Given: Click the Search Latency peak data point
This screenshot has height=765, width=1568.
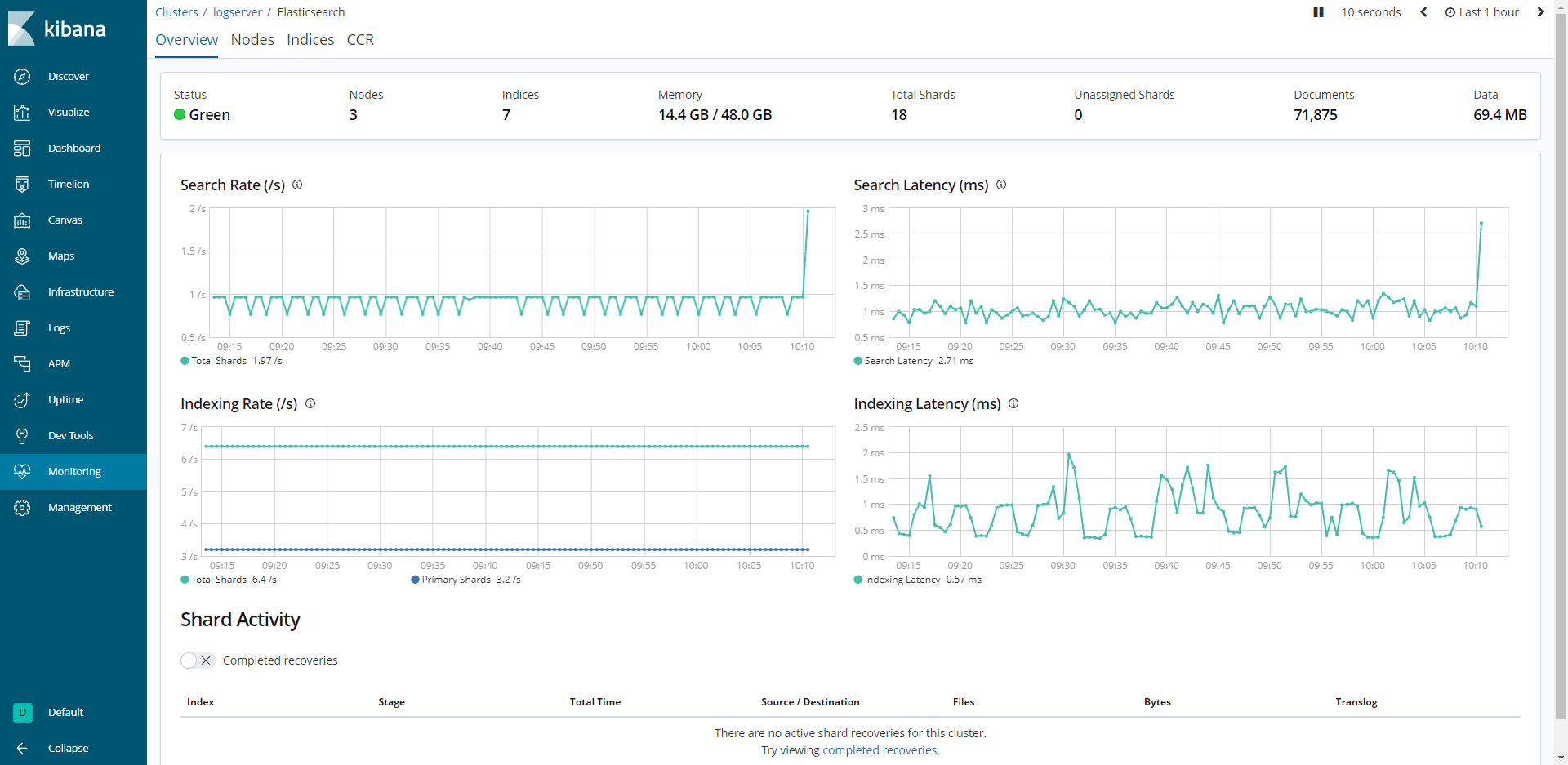Looking at the screenshot, I should (1481, 223).
